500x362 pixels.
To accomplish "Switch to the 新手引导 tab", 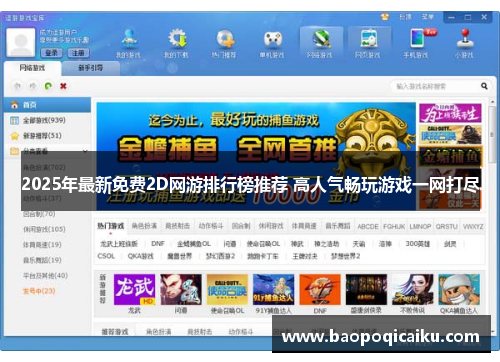I will 91,68.
